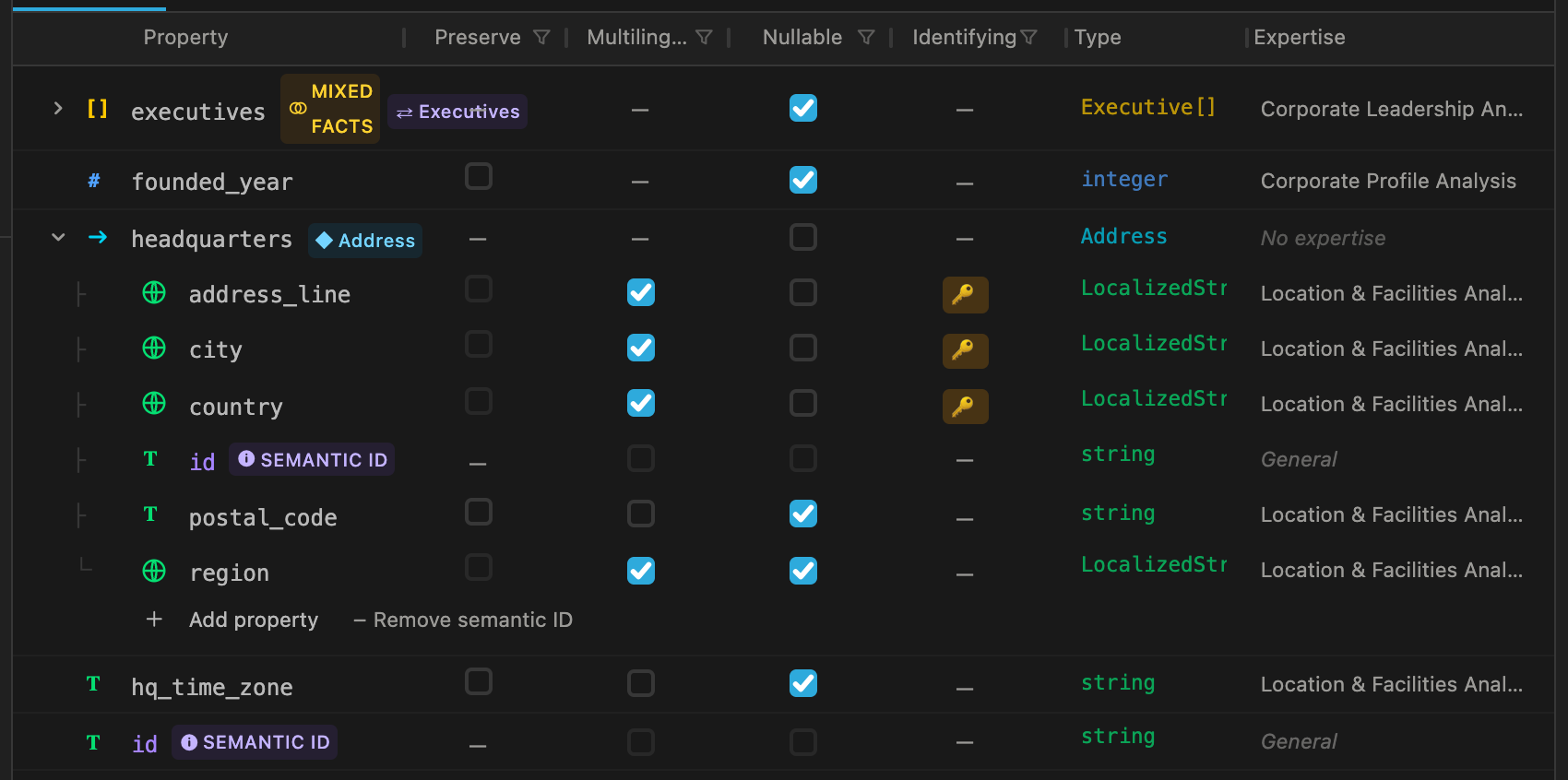Uncheck Nullable for executives
The height and width of the screenshot is (780, 1568).
coord(803,109)
